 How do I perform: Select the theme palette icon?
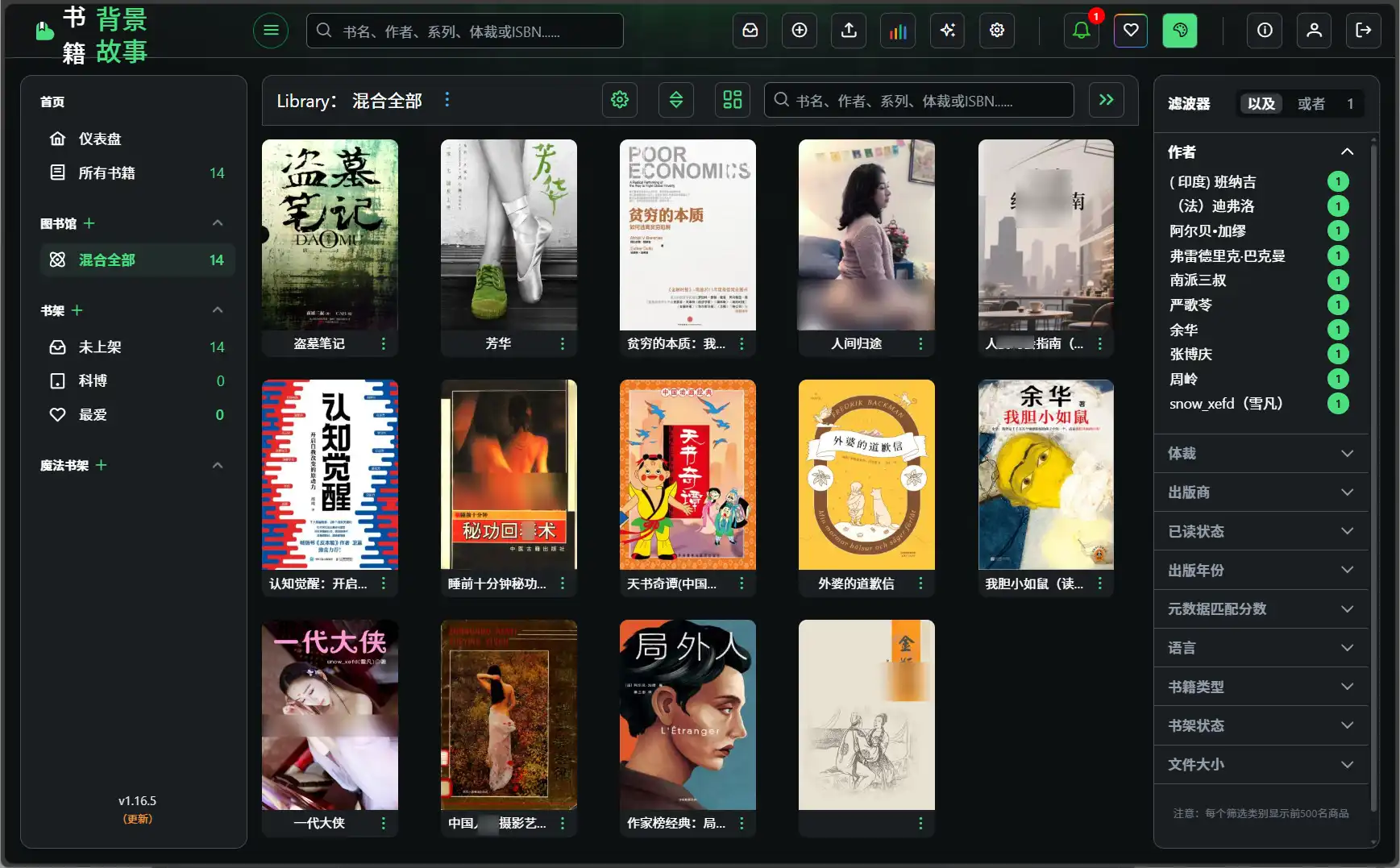click(x=1179, y=31)
